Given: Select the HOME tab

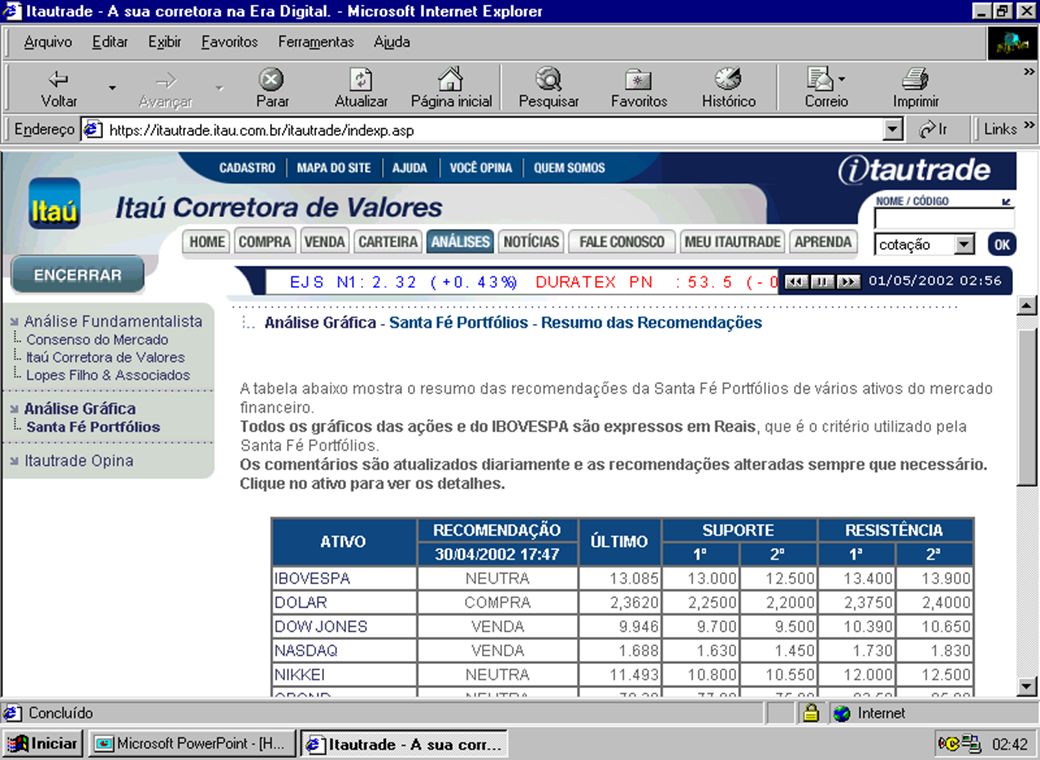Looking at the screenshot, I should click(x=207, y=242).
